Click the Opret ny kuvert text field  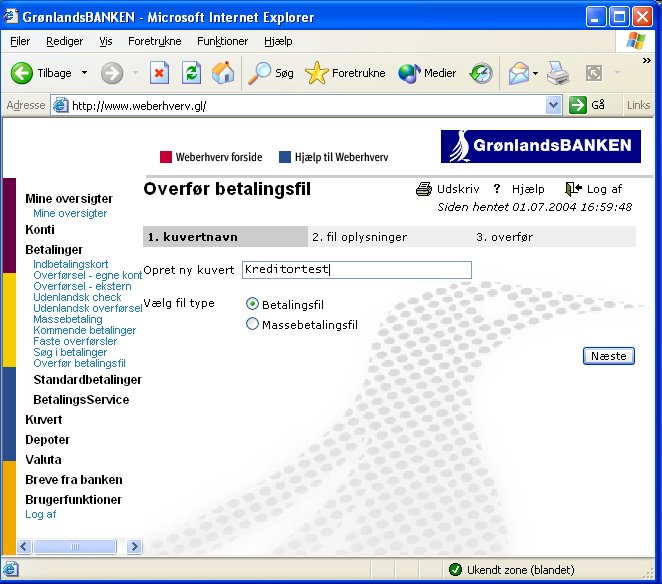point(357,270)
